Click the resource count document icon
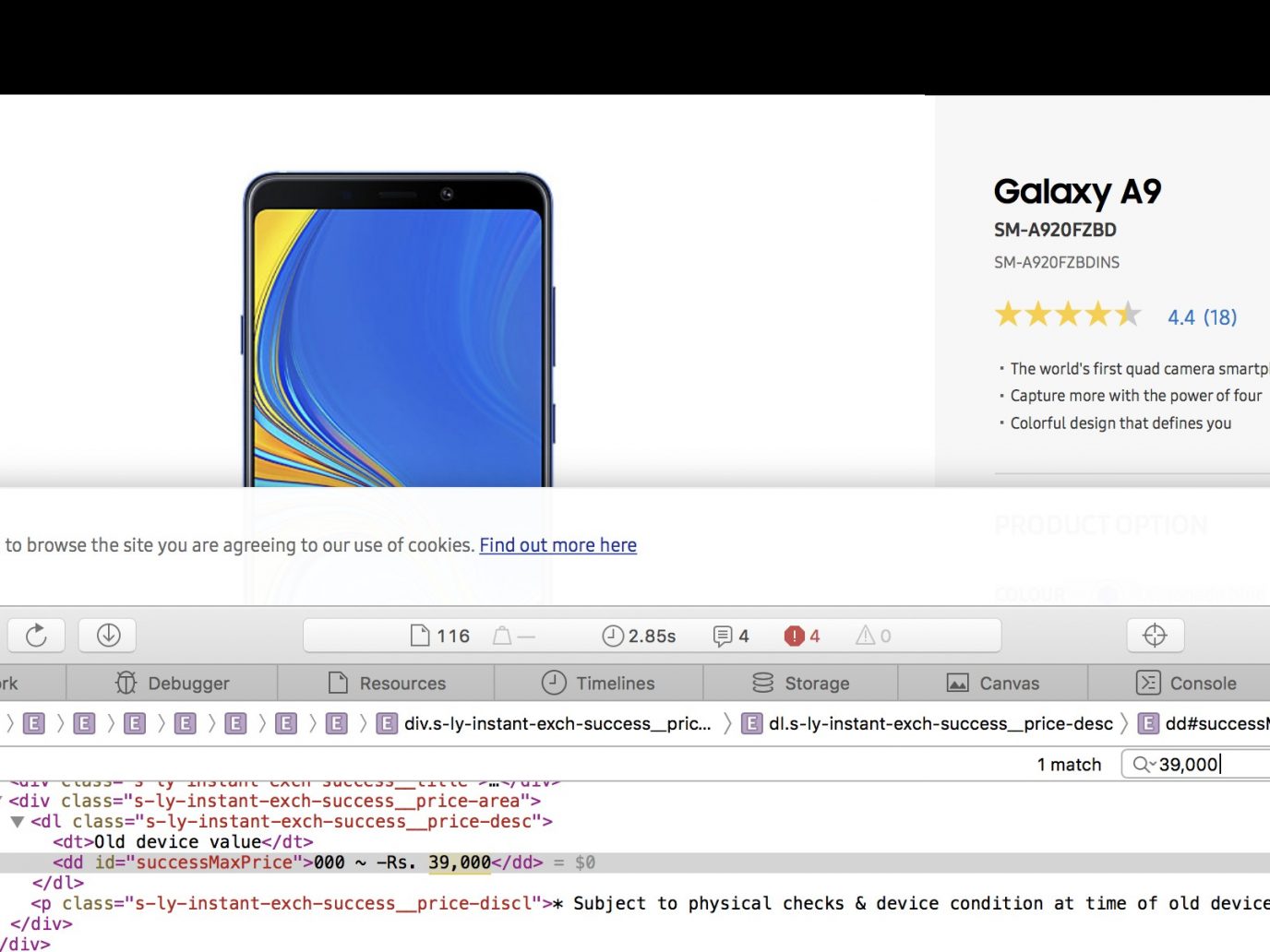Screen dimensions: 1270x952 pos(439,636)
